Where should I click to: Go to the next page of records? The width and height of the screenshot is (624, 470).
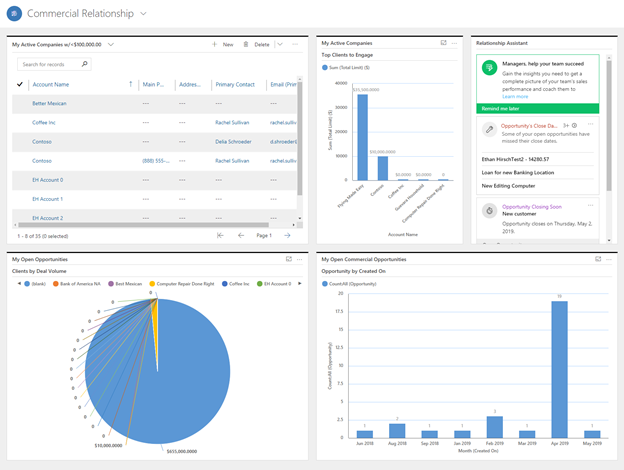coord(288,235)
